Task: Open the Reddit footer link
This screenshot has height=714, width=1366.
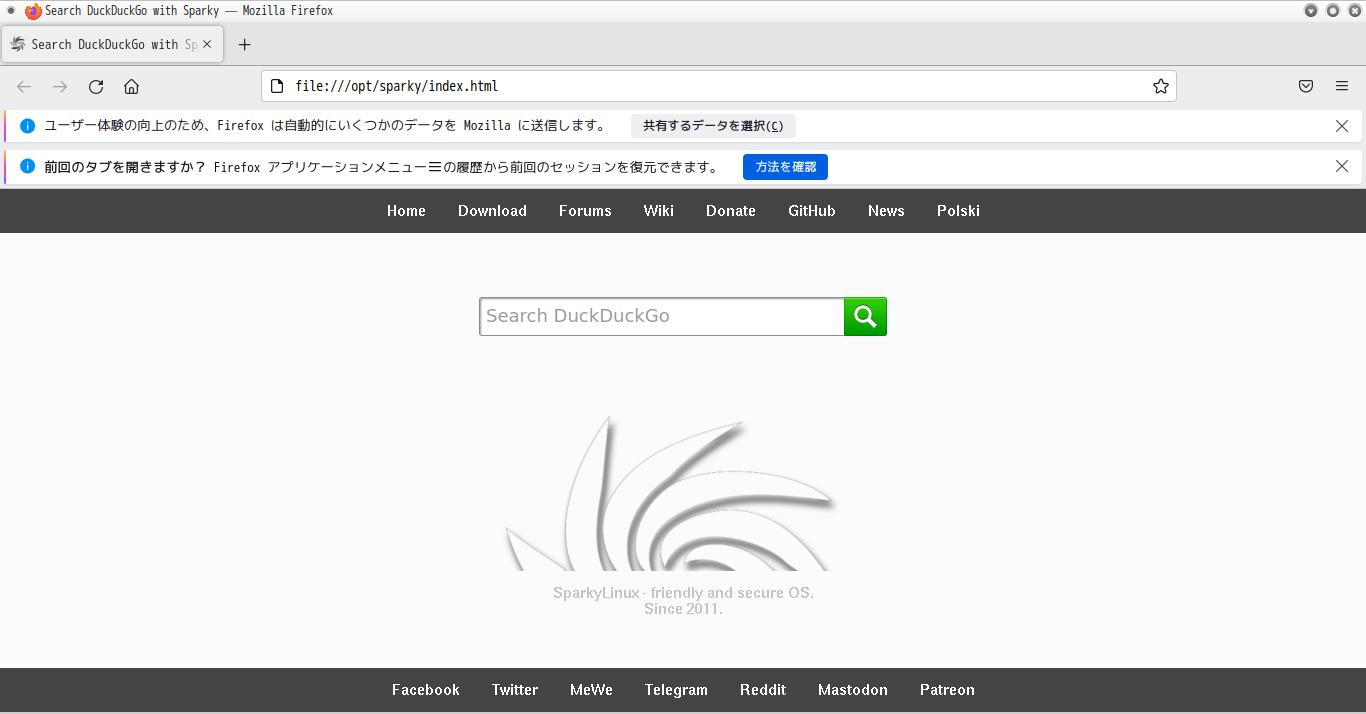Action: coord(763,690)
